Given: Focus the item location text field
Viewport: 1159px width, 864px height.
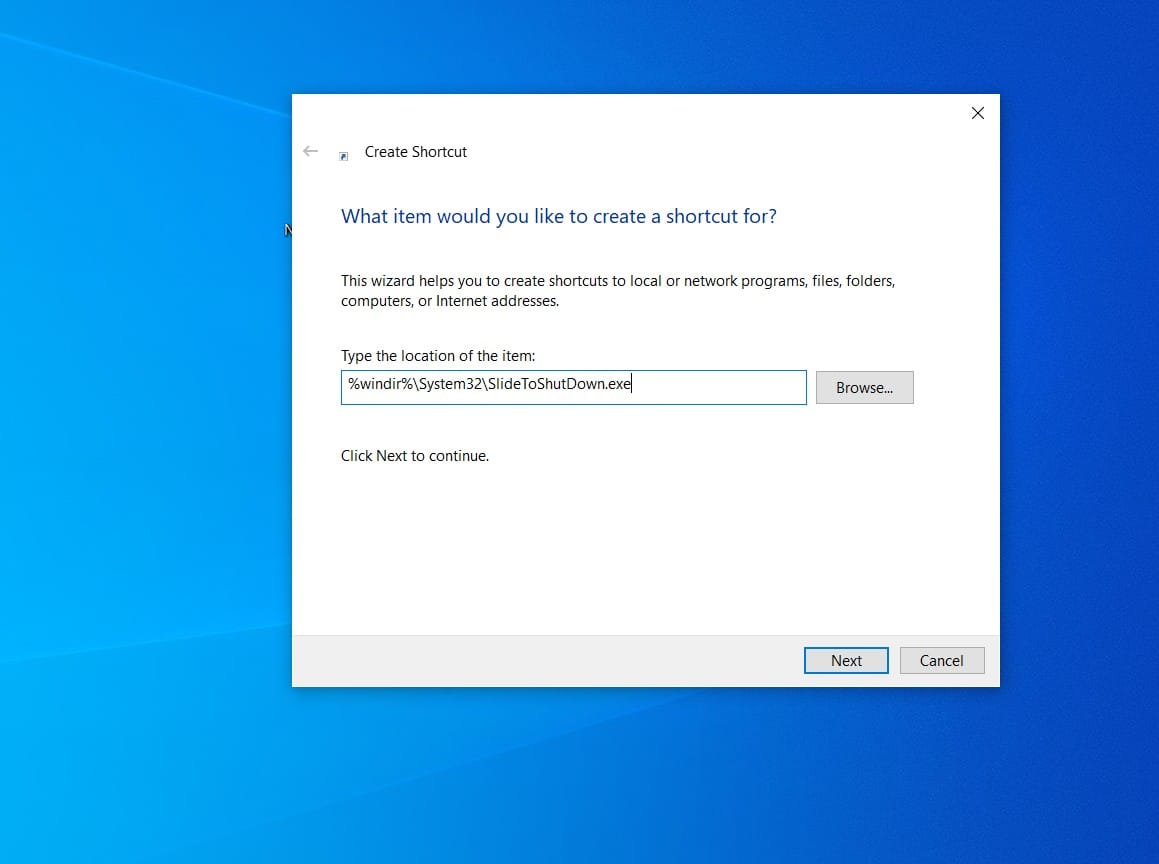Looking at the screenshot, I should (574, 387).
